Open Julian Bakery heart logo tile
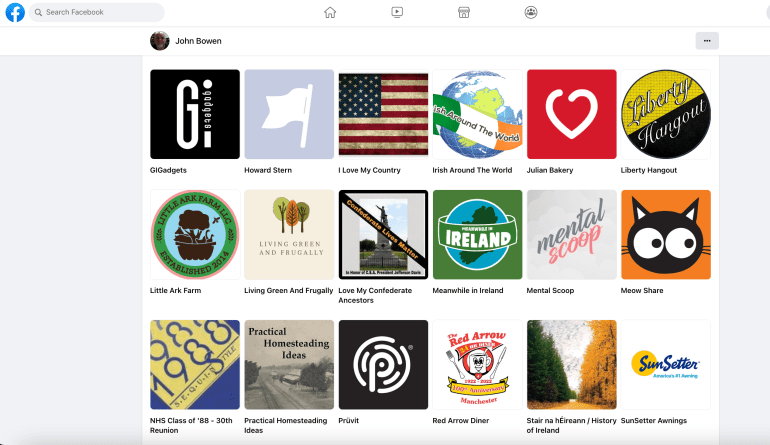This screenshot has width=770, height=445. click(x=572, y=114)
